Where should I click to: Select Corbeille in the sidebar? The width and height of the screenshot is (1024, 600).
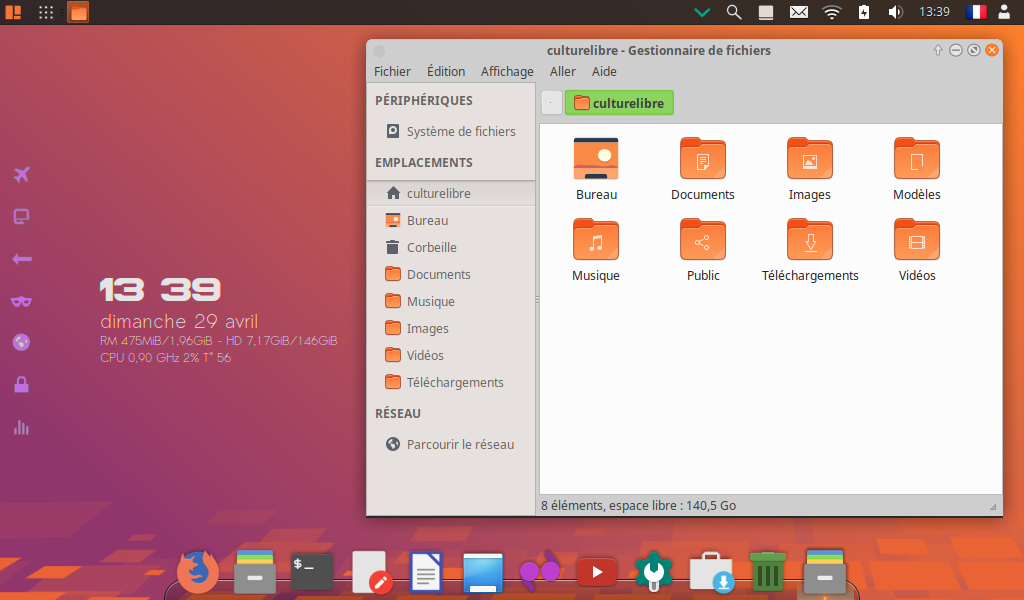click(431, 247)
